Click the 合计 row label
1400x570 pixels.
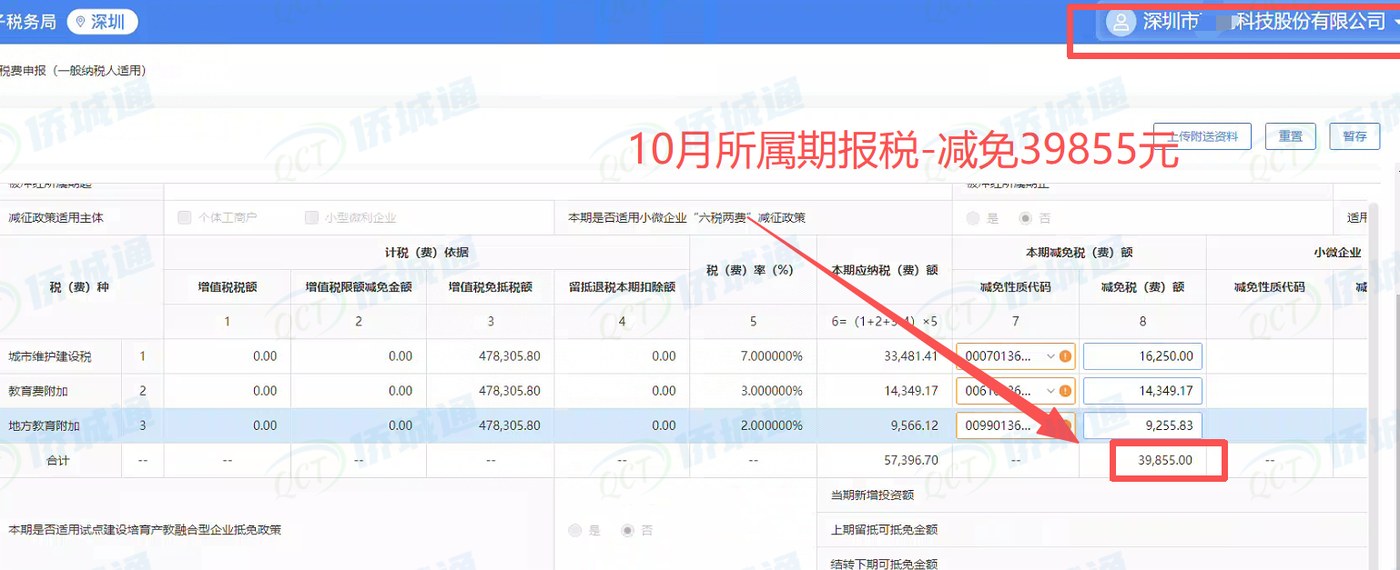coord(58,461)
